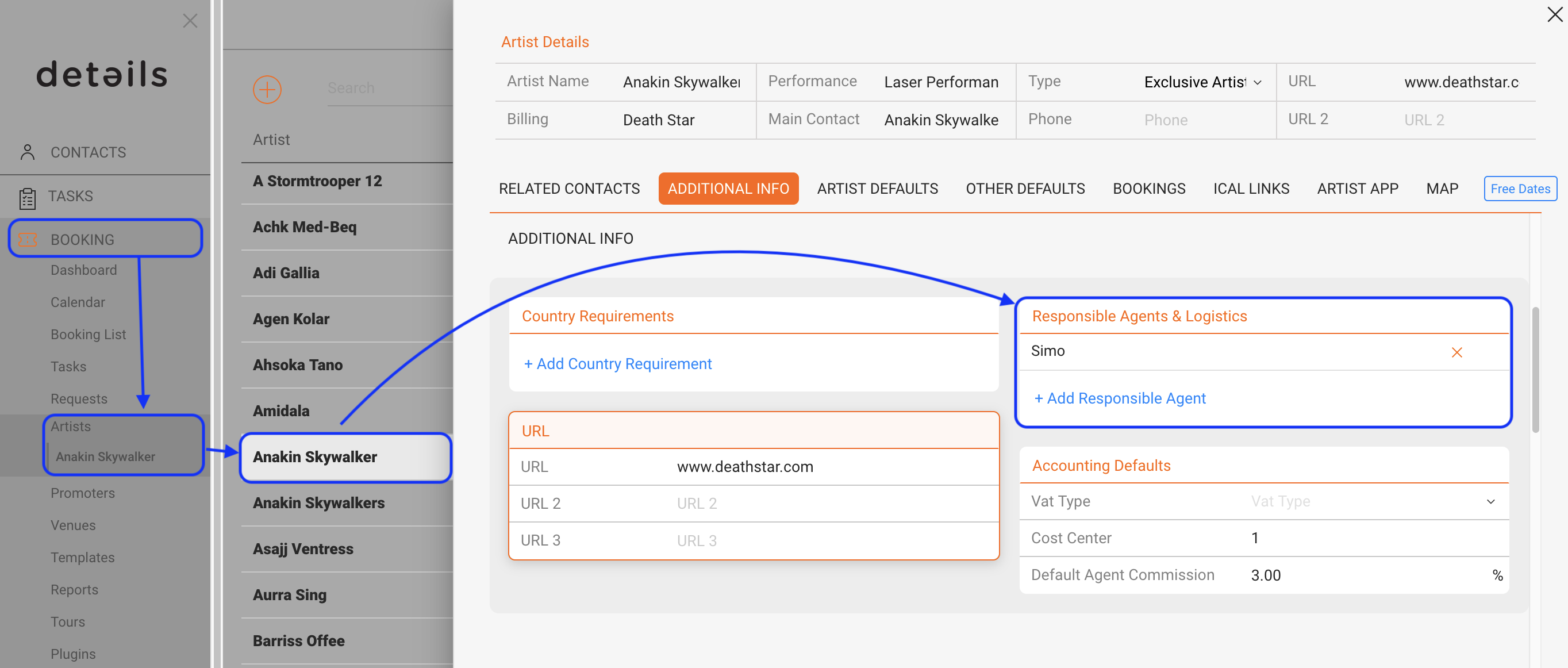Image resolution: width=1568 pixels, height=668 pixels.
Task: Click Add Responsible Agent link
Action: 1120,398
